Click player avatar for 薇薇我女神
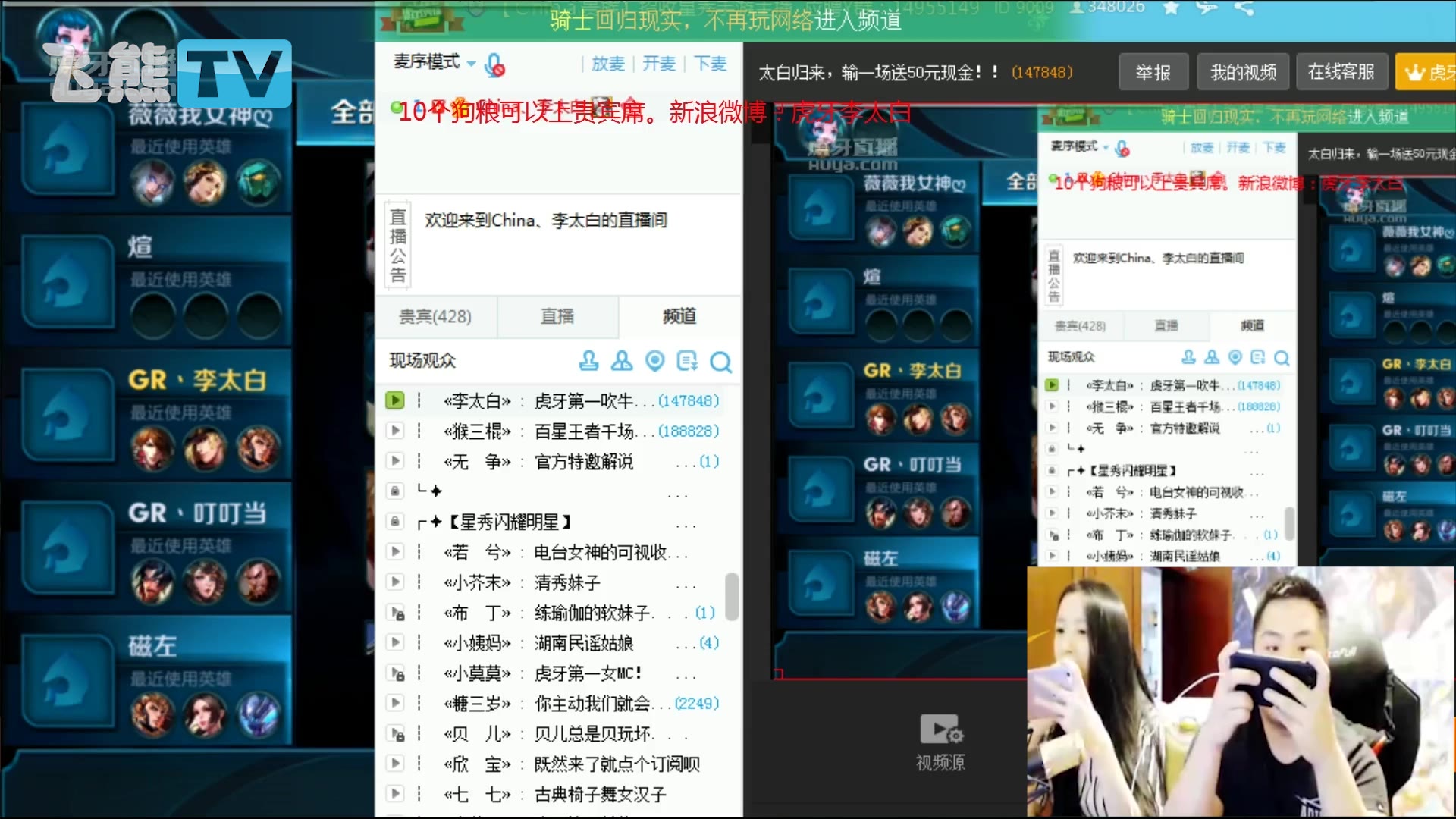 tap(68, 150)
